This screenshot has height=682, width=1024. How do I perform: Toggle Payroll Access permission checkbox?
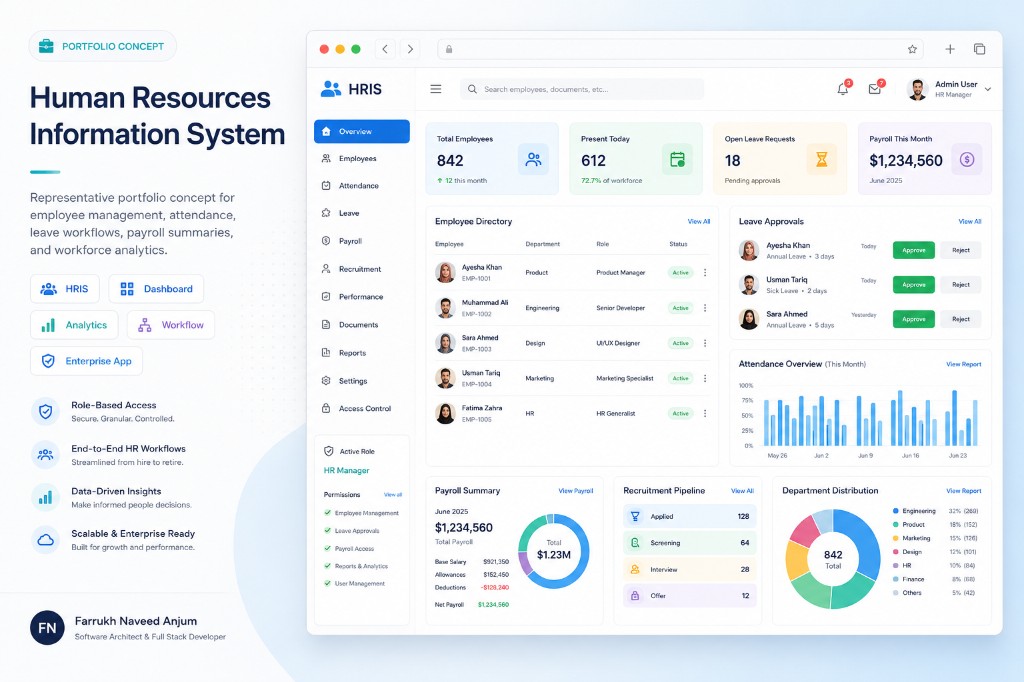(x=328, y=548)
